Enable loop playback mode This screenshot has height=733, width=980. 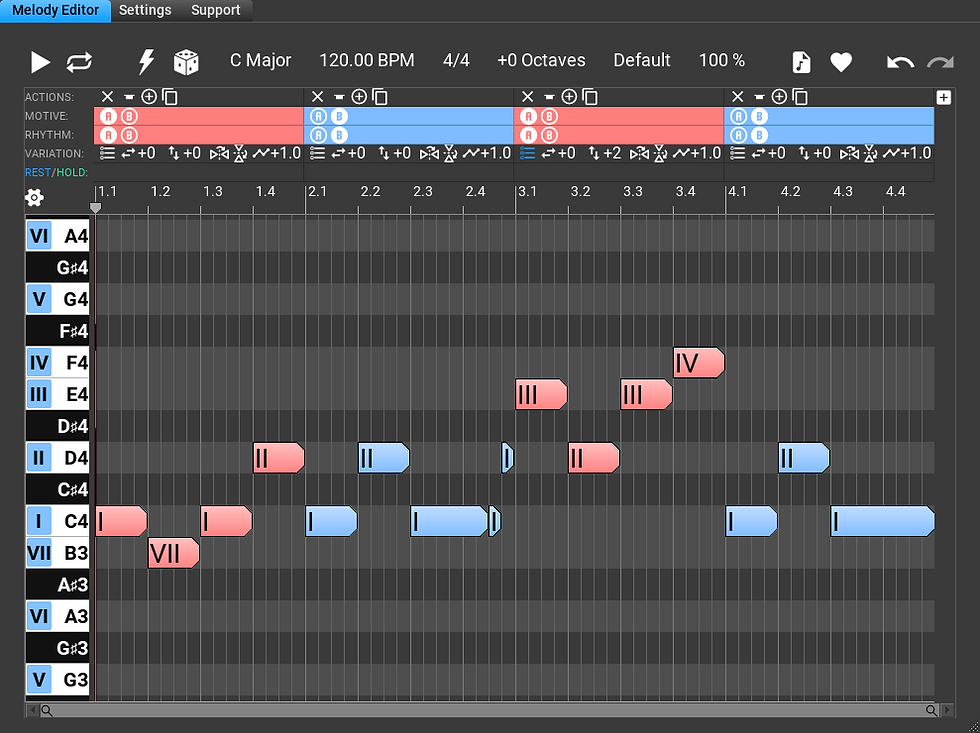click(81, 61)
